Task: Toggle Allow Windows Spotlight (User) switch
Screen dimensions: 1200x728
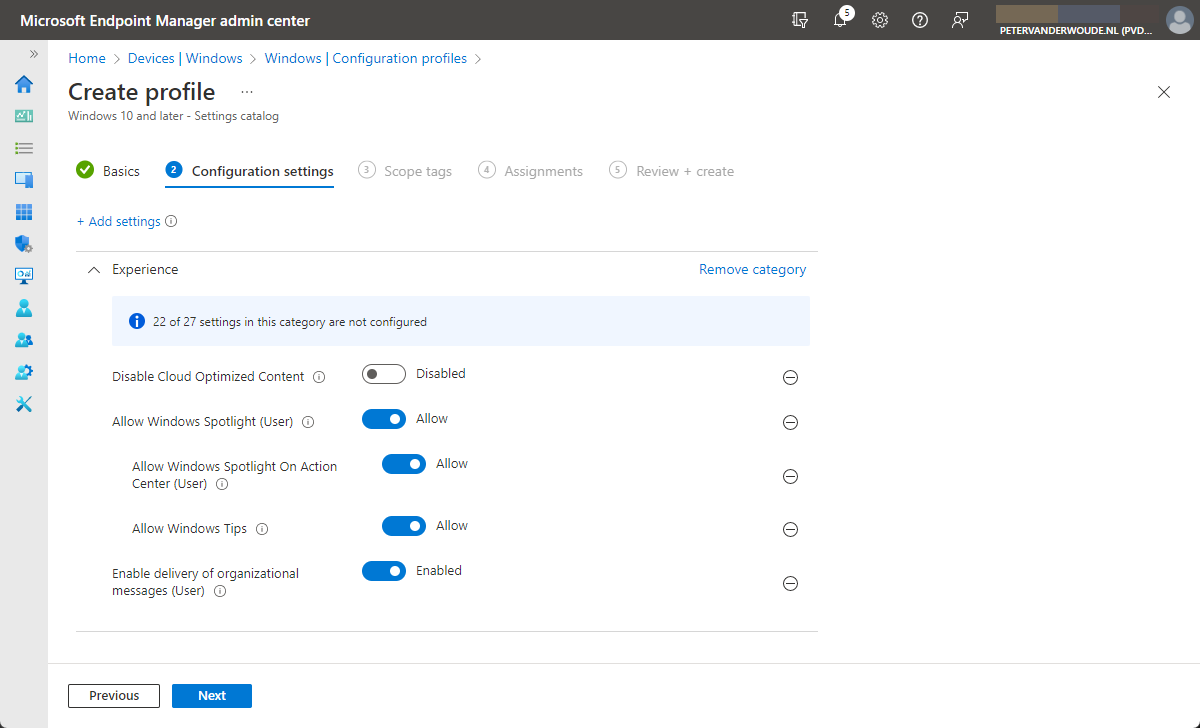Action: (x=384, y=419)
